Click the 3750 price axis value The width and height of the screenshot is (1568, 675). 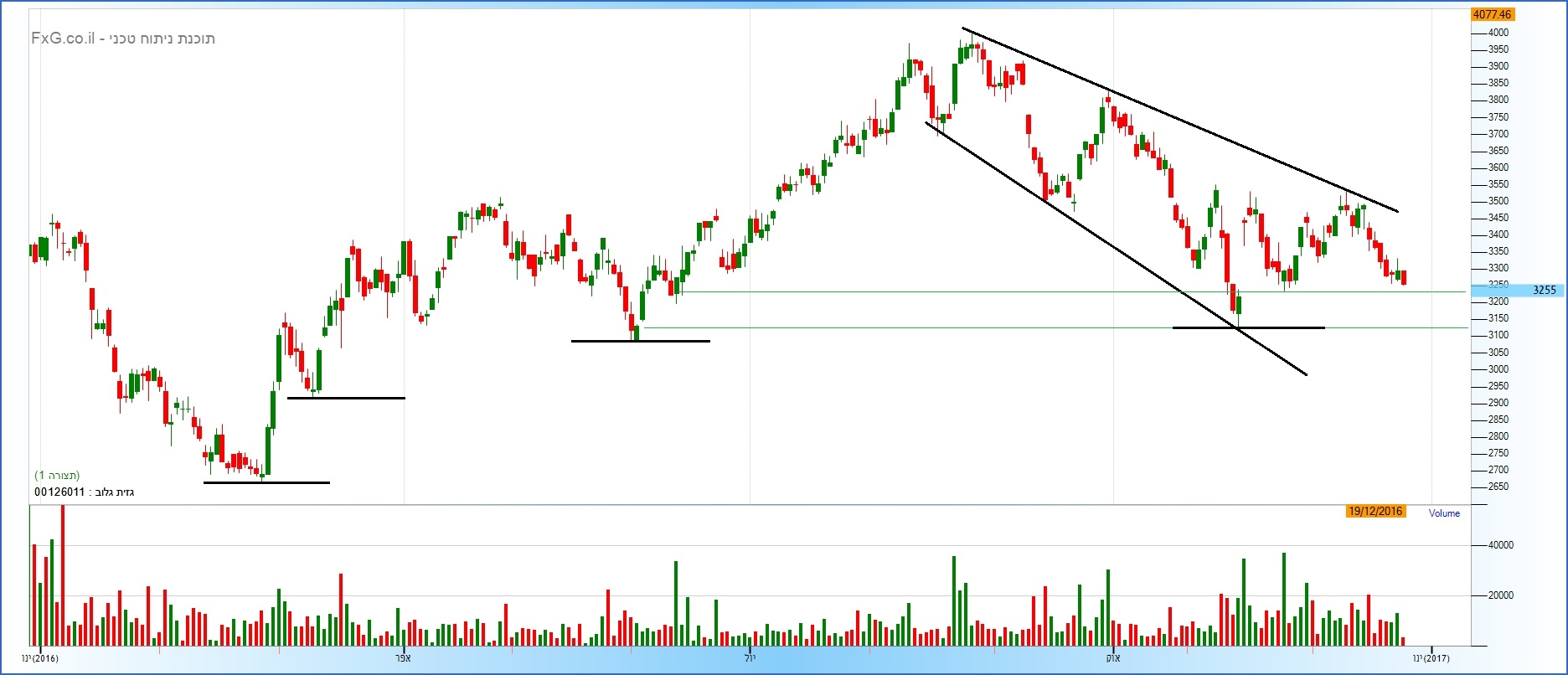[x=1498, y=117]
